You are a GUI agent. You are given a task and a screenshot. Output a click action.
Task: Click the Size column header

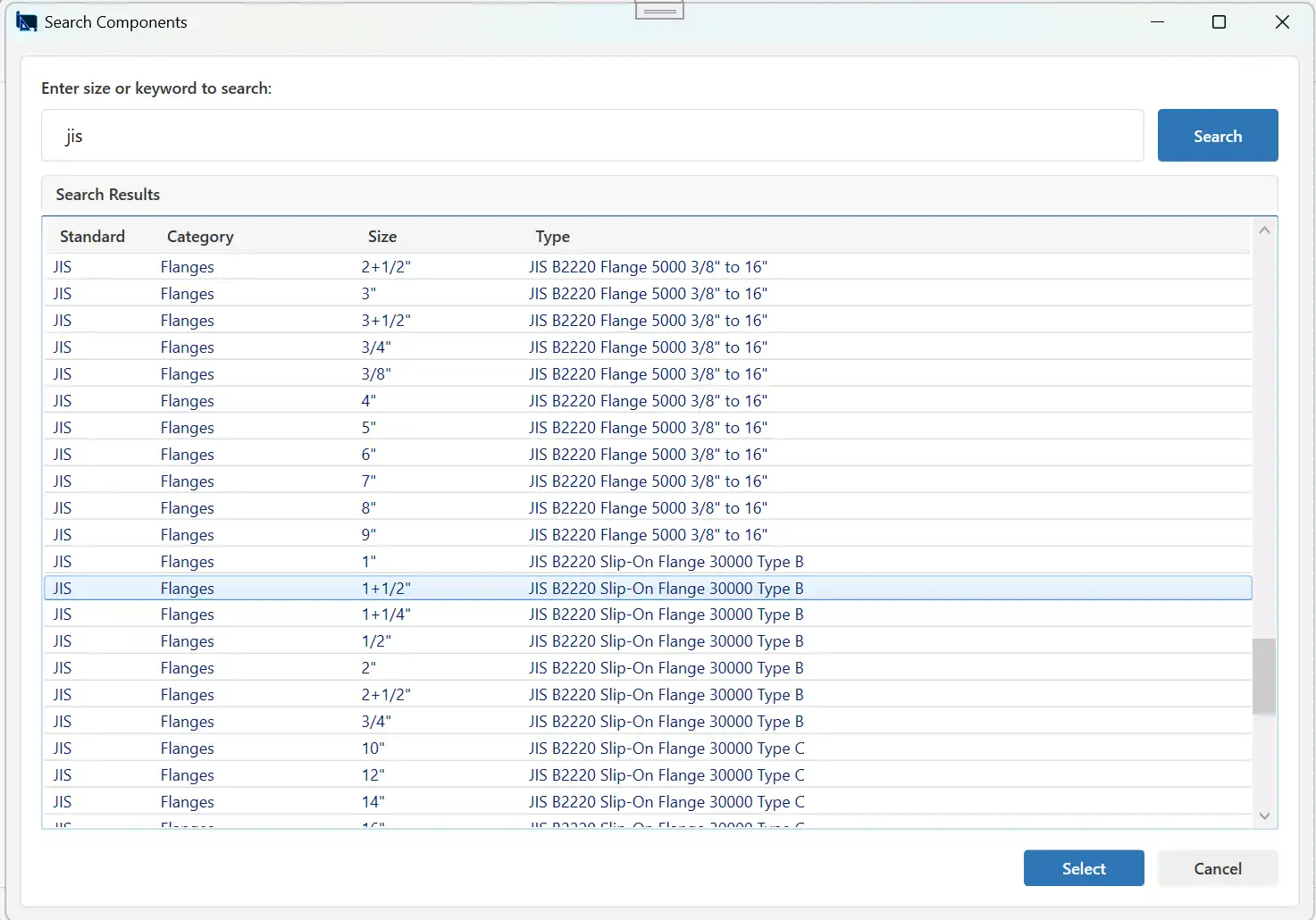click(x=382, y=237)
